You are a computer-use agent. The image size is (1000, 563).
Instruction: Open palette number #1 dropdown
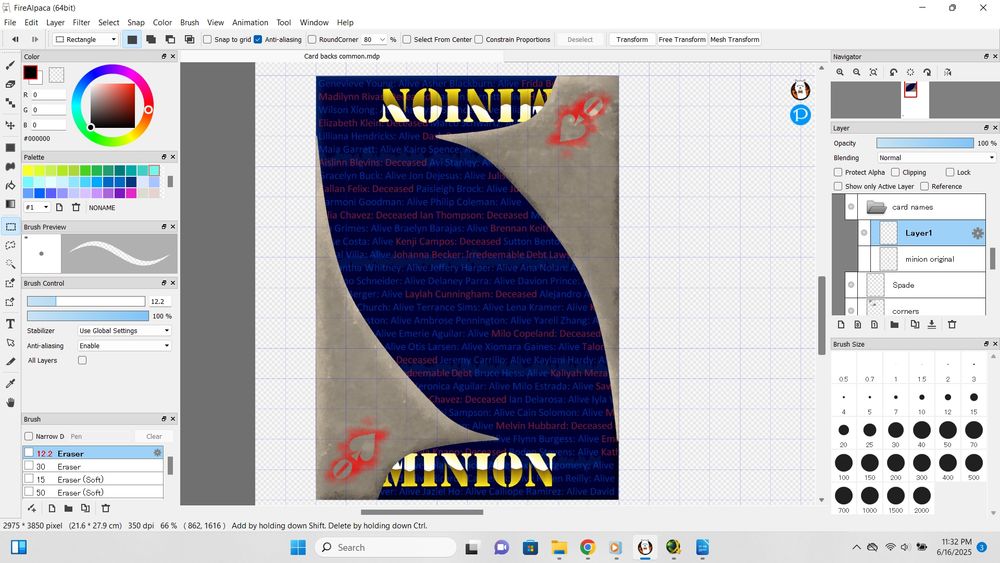point(37,207)
